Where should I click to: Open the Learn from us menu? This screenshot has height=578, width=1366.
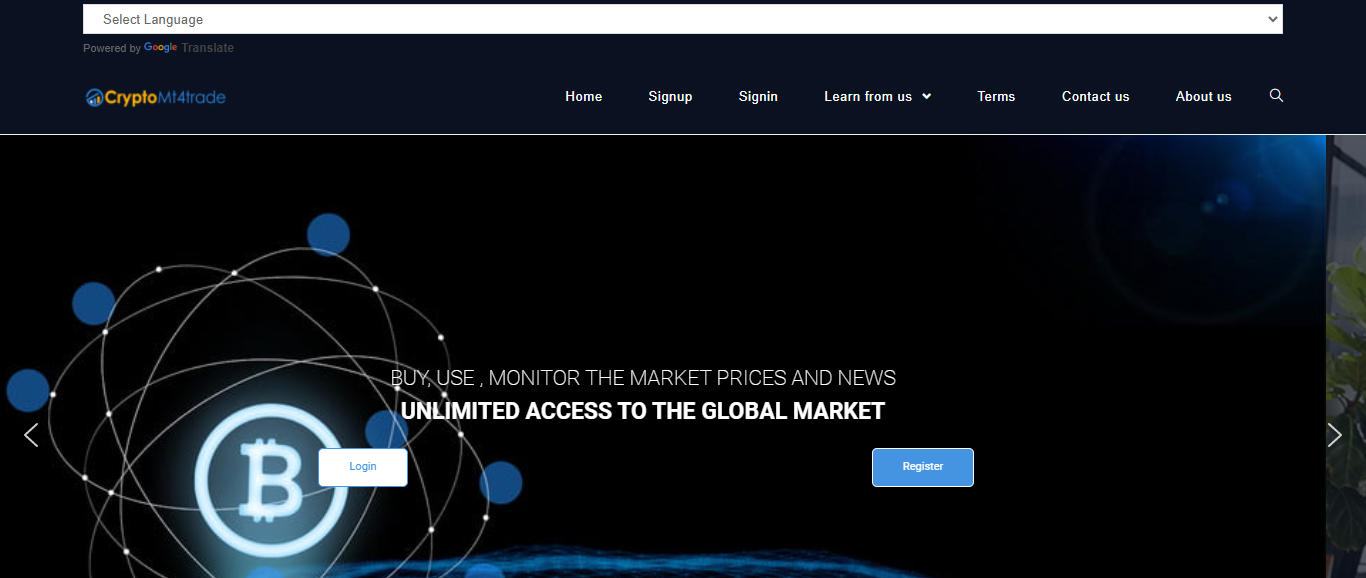[x=867, y=97]
